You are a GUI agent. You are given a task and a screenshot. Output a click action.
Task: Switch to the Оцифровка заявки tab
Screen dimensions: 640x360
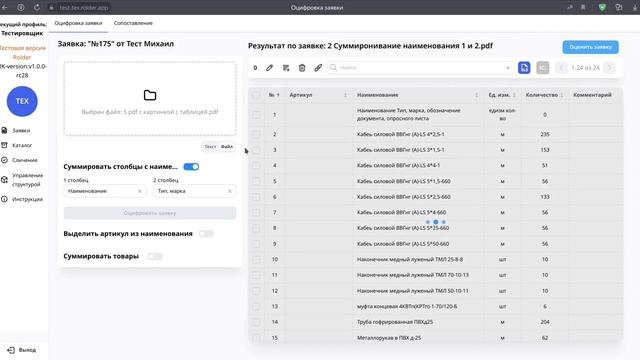[78, 23]
